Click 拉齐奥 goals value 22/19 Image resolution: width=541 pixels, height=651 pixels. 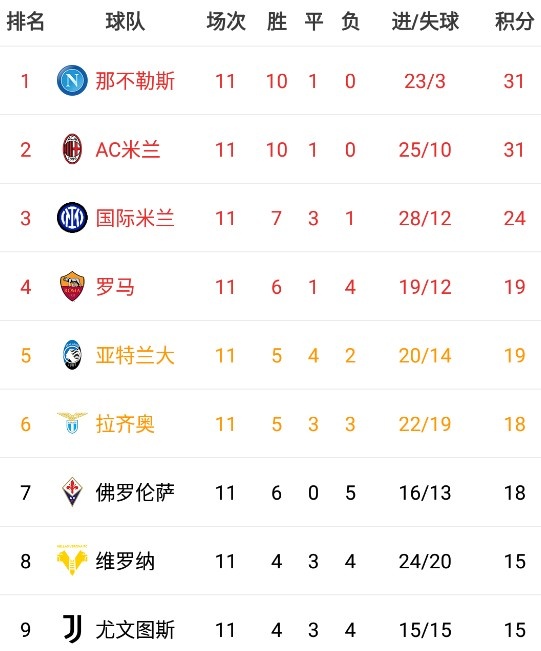425,424
